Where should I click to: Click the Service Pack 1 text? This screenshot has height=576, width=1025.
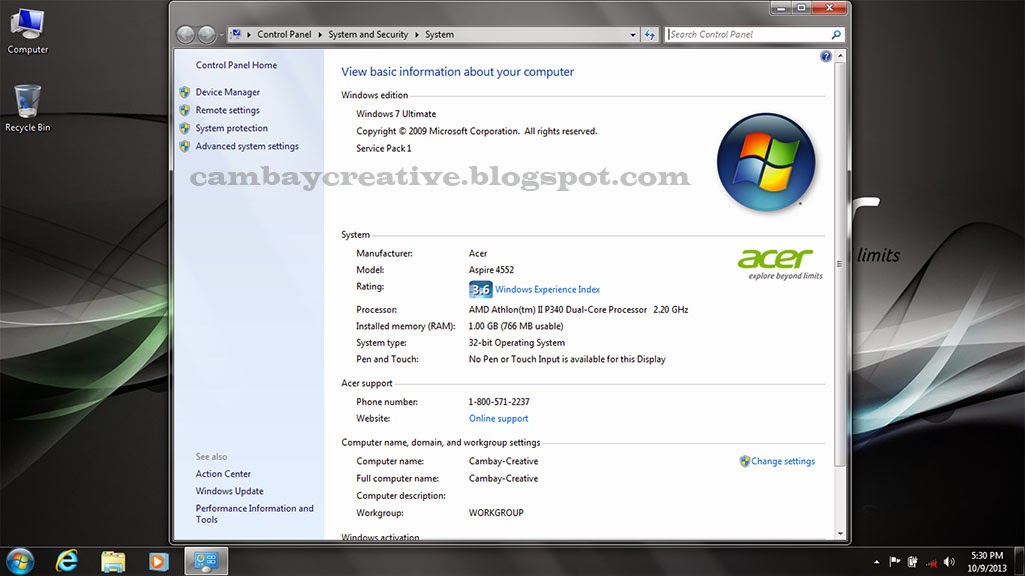pyautogui.click(x=384, y=148)
